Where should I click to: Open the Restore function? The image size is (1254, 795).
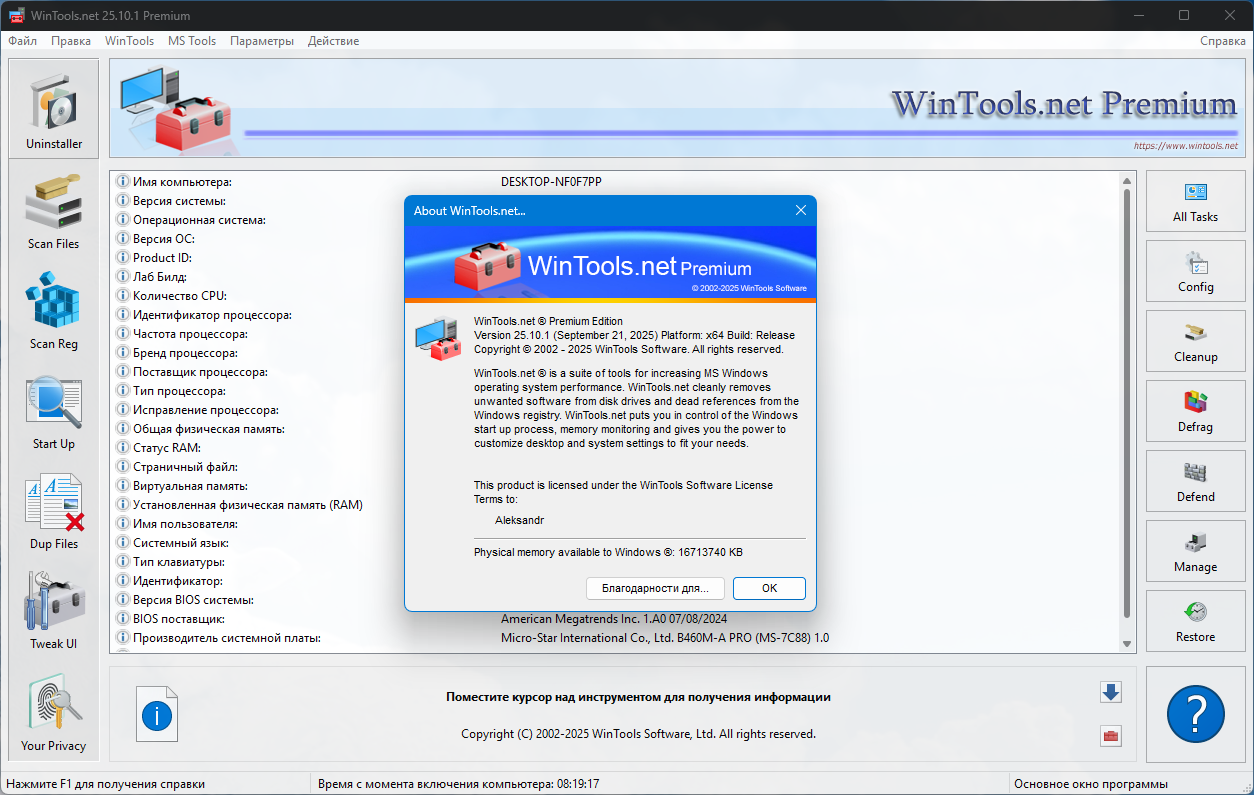pos(1195,622)
